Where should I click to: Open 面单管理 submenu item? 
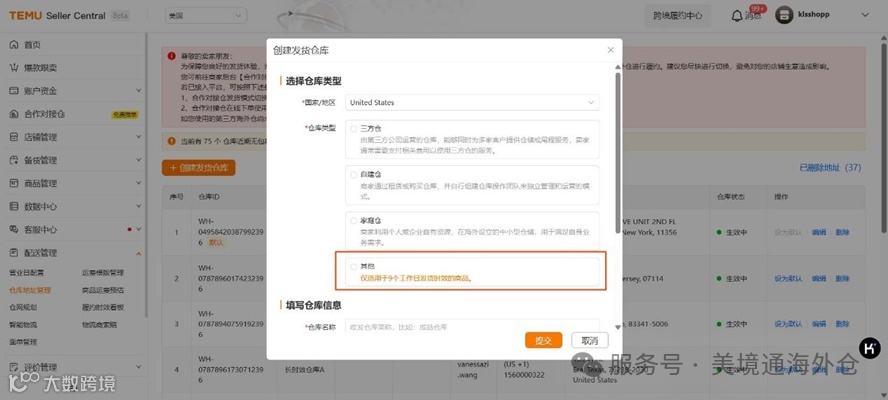[x=23, y=342]
